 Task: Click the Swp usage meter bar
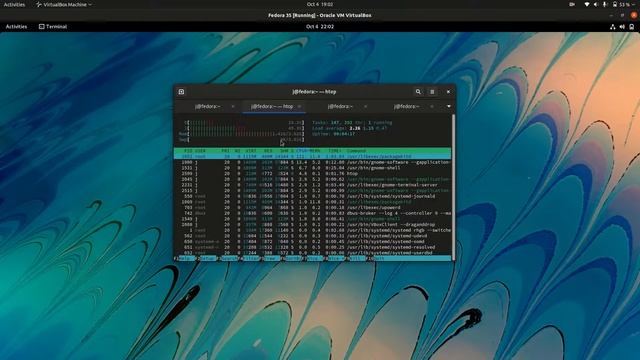point(242,140)
